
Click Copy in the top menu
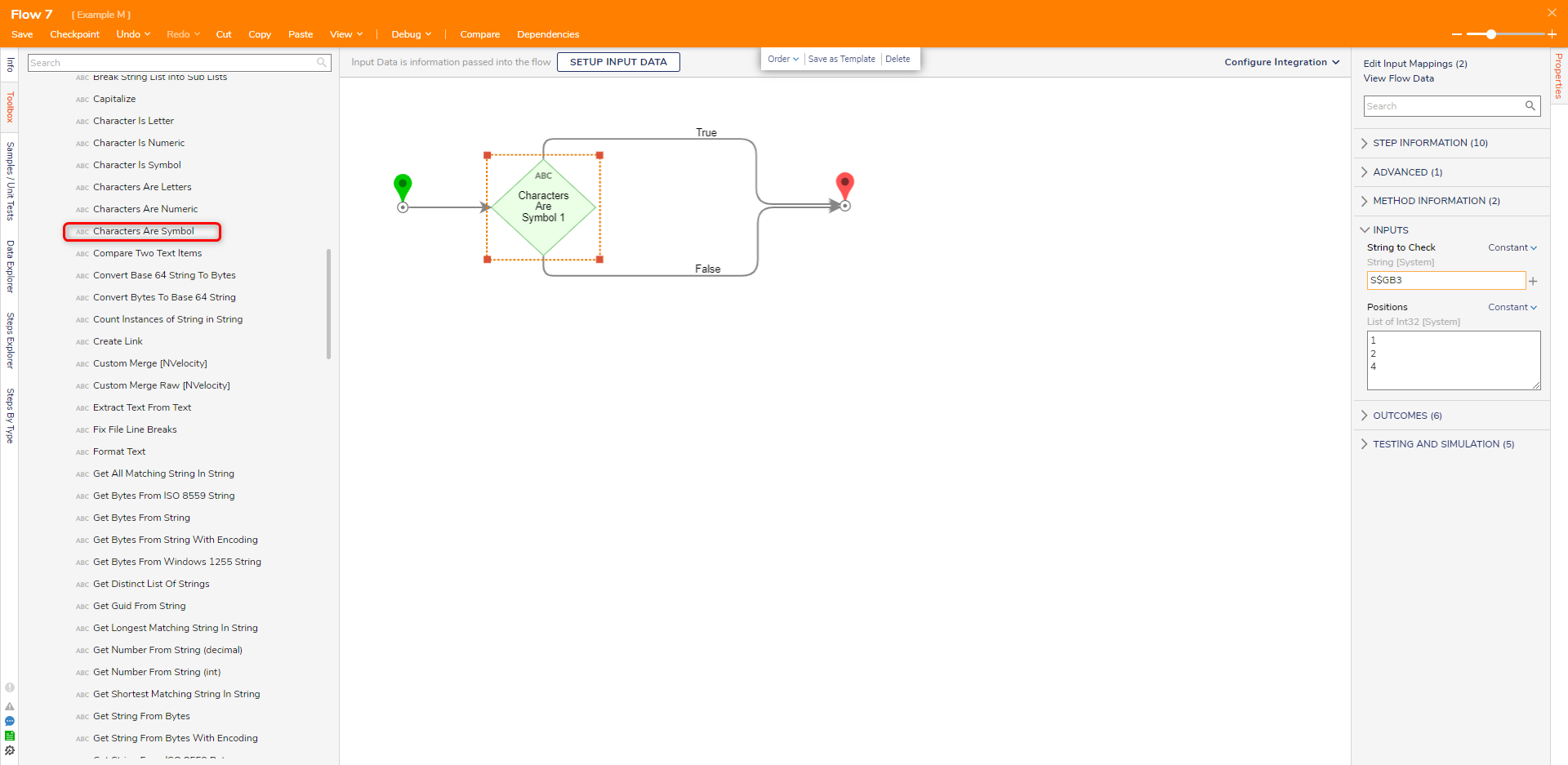pos(260,34)
